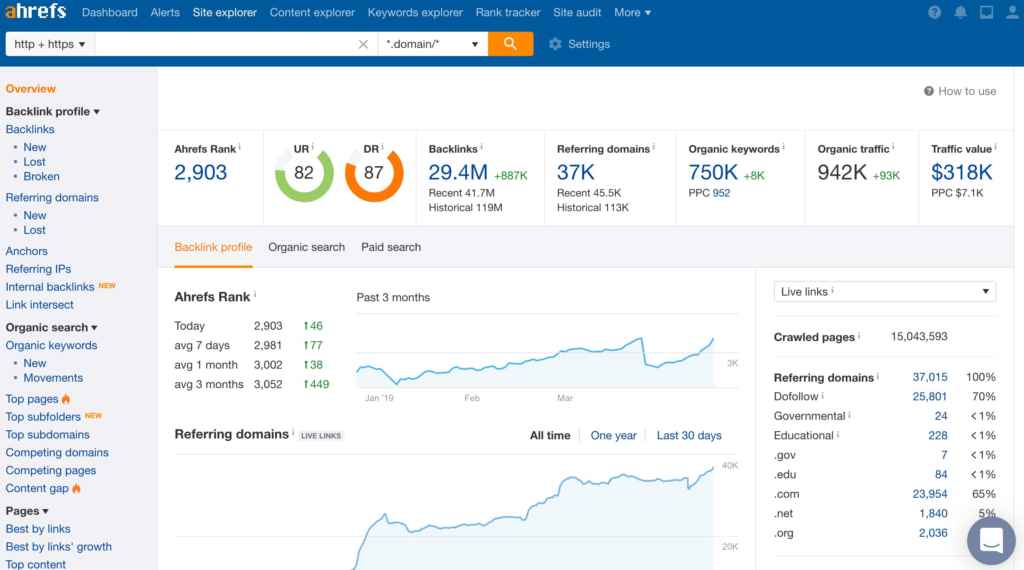Viewport: 1024px width, 570px height.
Task: Collapse the Pages sidebar section
Action: [x=27, y=511]
